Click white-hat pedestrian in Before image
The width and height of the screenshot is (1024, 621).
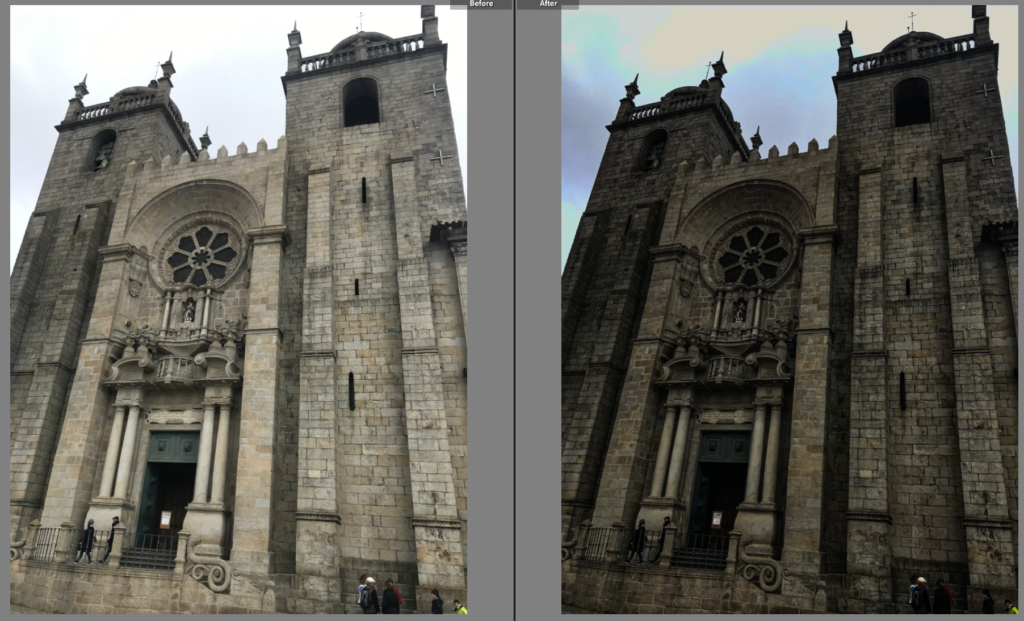pyautogui.click(x=370, y=594)
